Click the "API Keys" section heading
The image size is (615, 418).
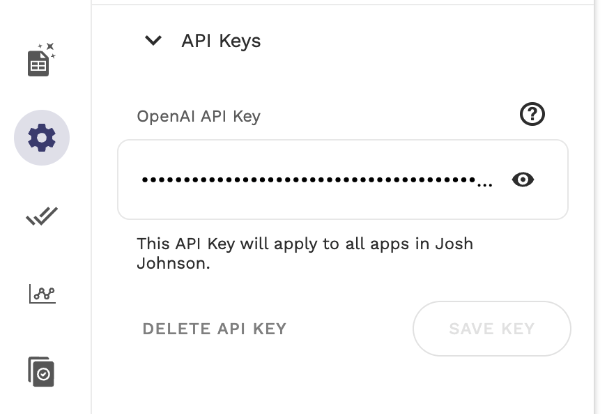click(221, 41)
